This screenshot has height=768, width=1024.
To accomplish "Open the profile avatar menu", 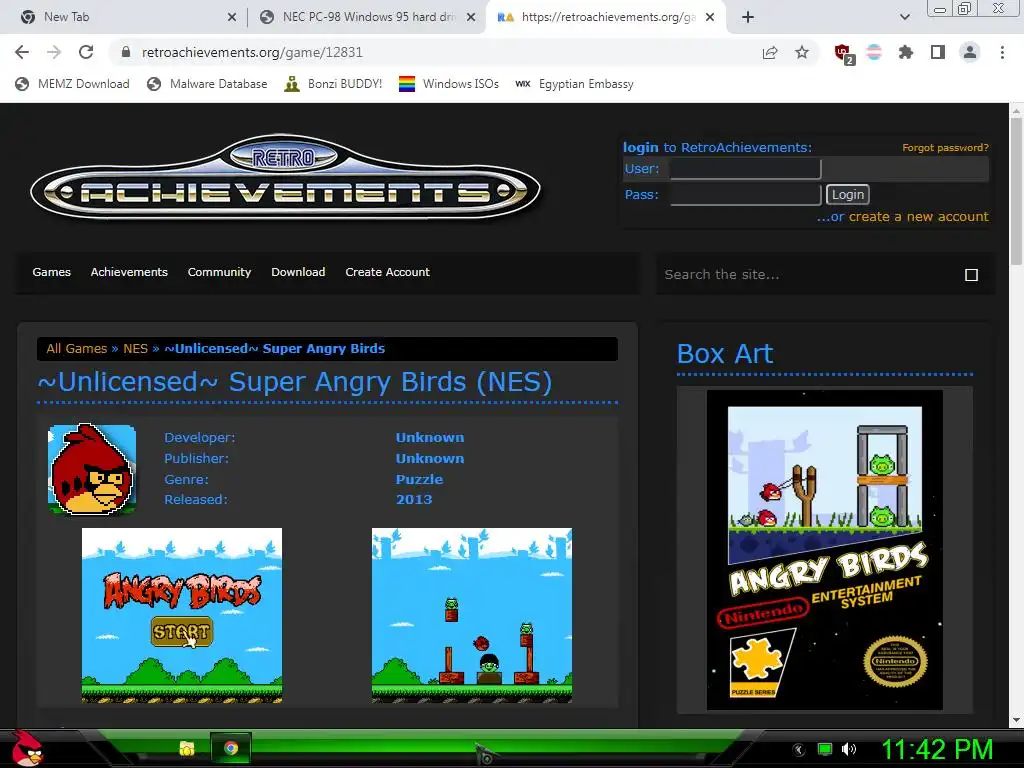I will 970,52.
